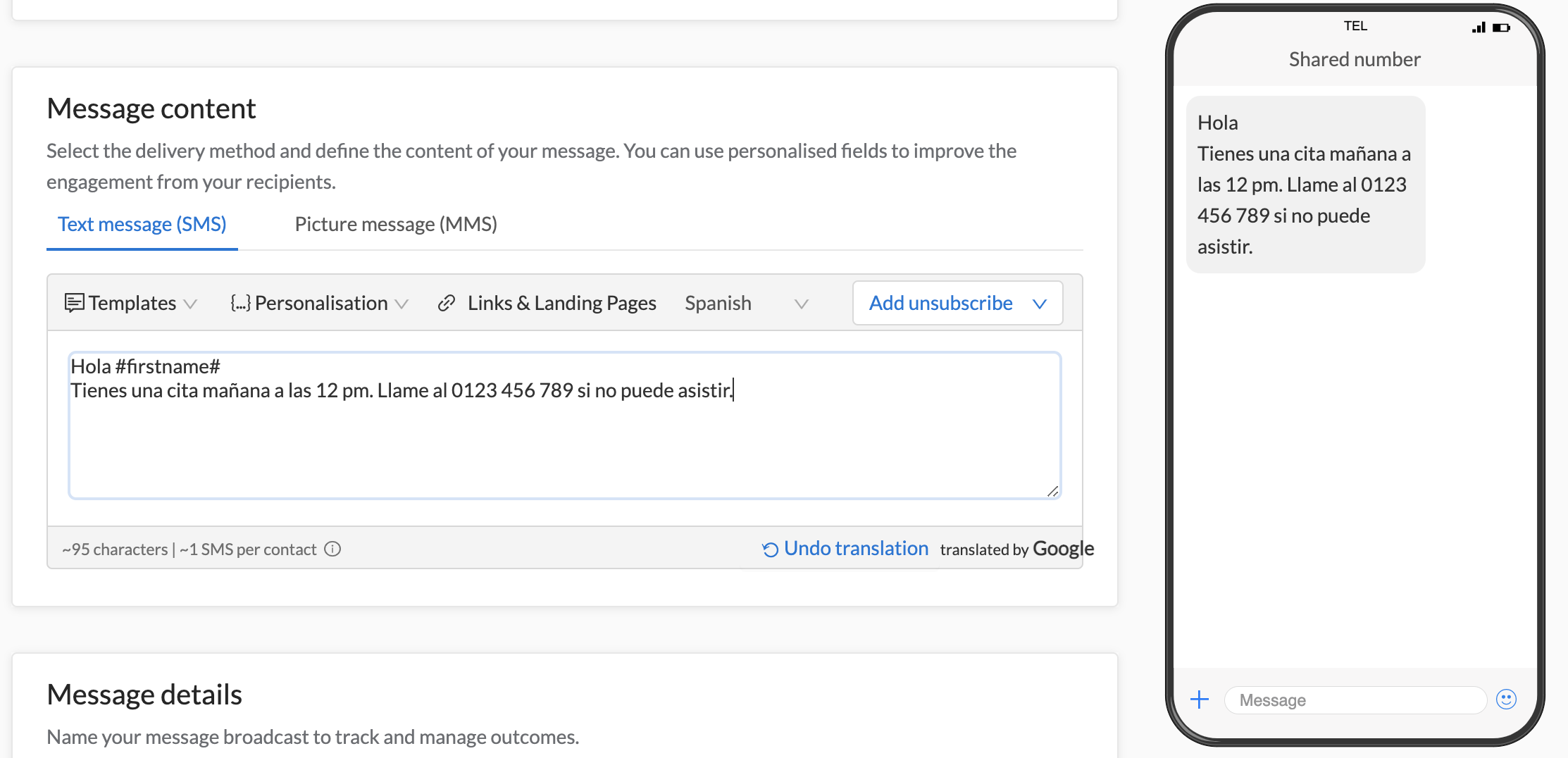This screenshot has height=758, width=1568.
Task: Click the Add unsubscribe button
Action: pos(940,303)
